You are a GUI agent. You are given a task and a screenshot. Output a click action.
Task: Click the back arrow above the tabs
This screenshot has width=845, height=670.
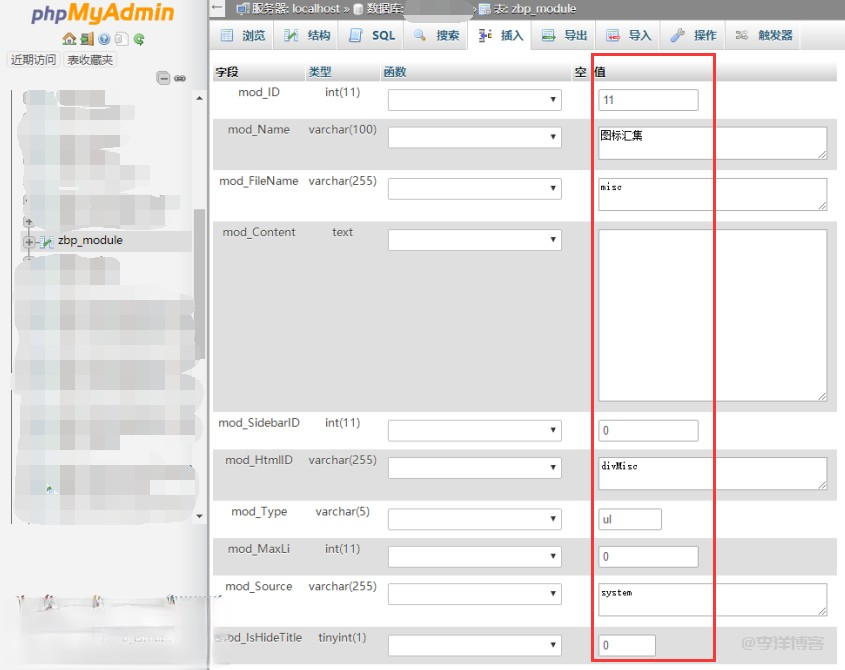(x=218, y=9)
